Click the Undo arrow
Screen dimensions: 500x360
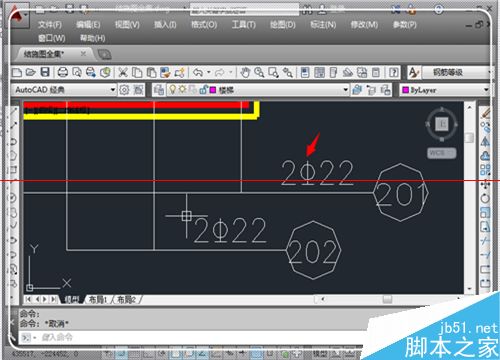pos(198,72)
